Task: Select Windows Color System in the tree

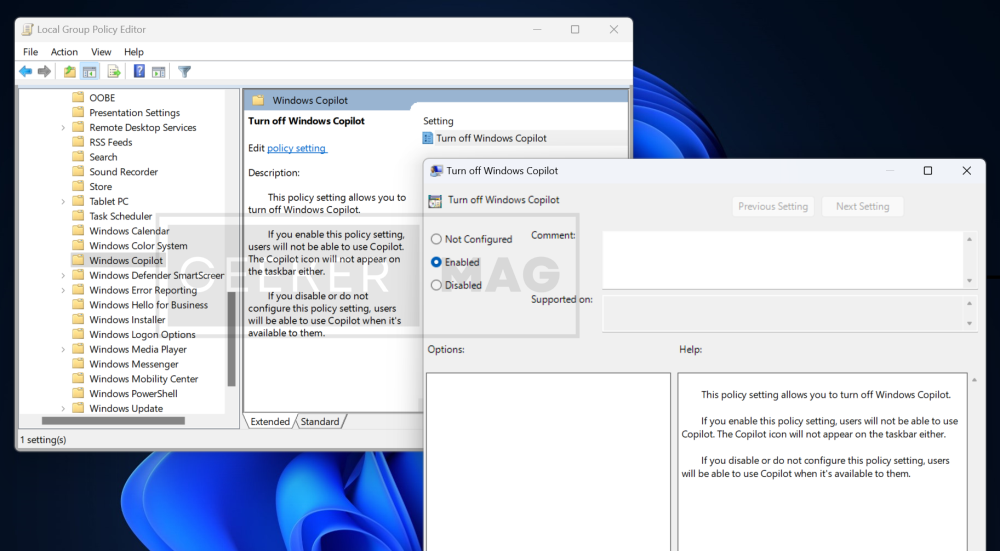Action: click(x=138, y=246)
